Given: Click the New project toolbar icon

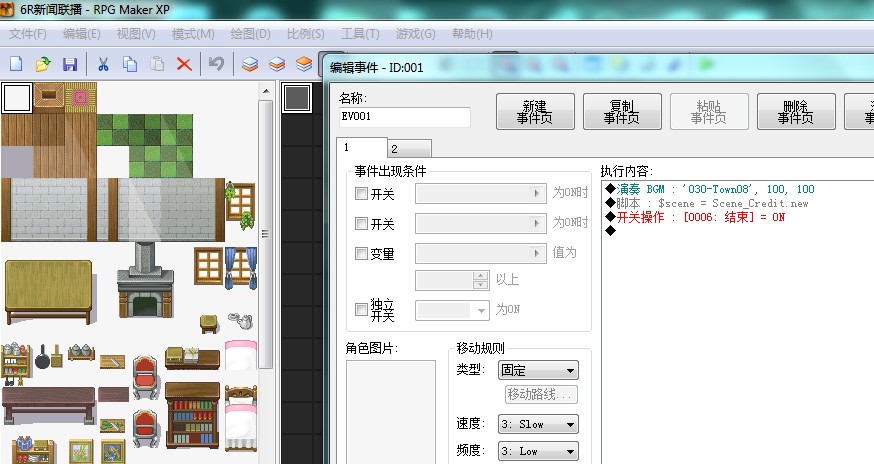Looking at the screenshot, I should coord(16,64).
